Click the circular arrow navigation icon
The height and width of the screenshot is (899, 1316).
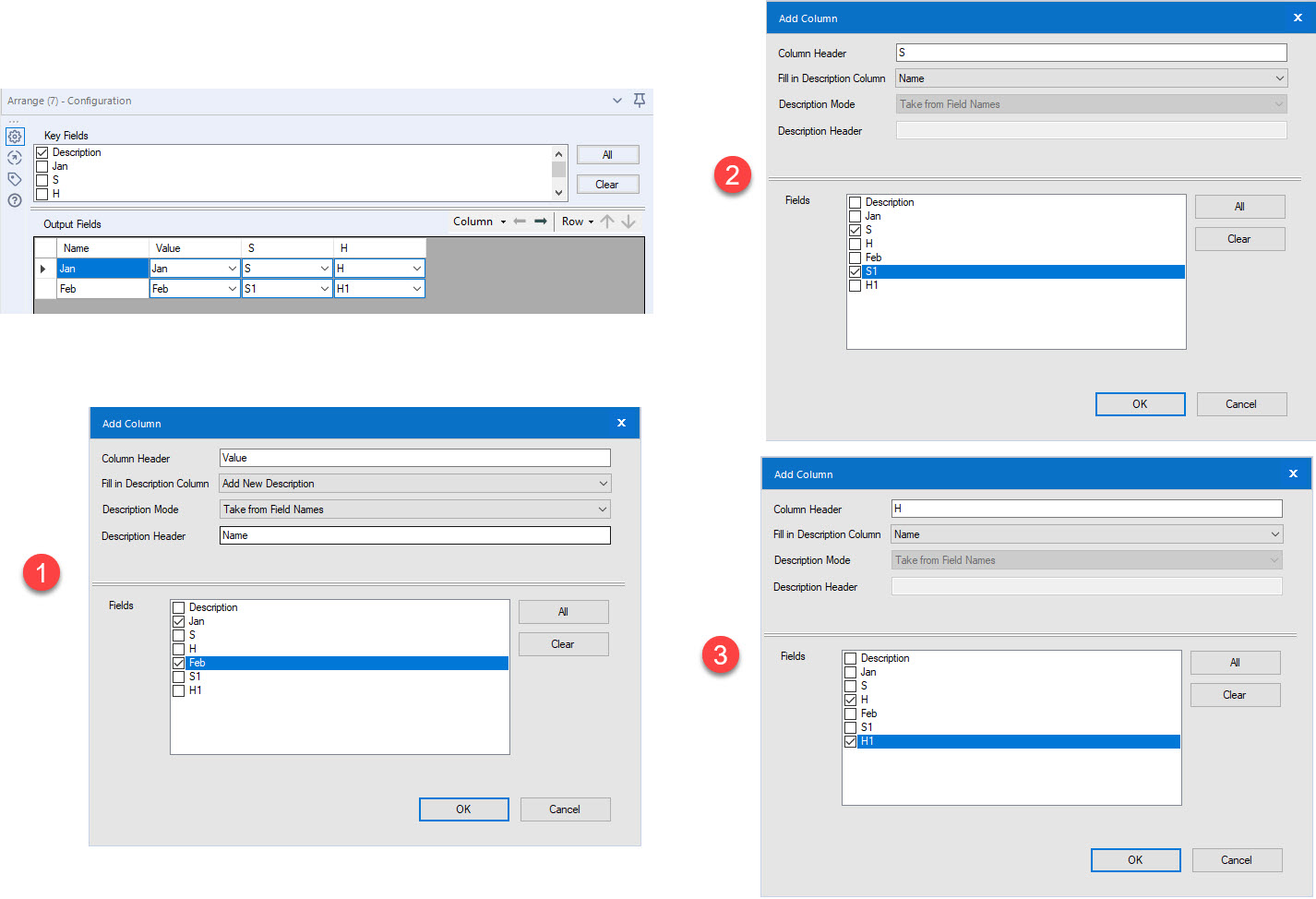[x=15, y=157]
